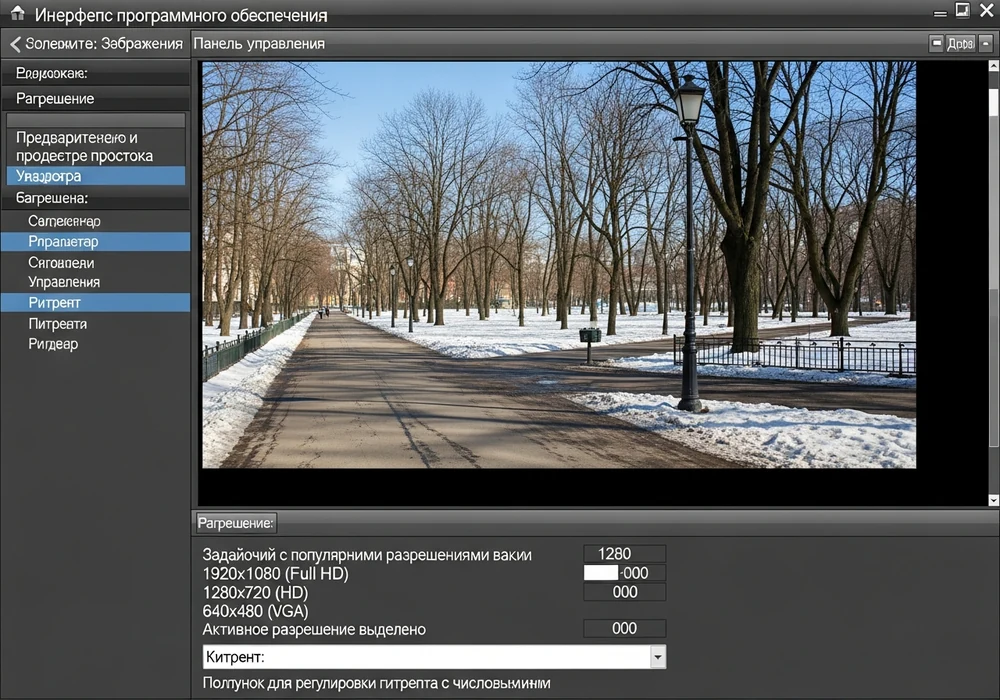Minimize the application window
The height and width of the screenshot is (700, 1000).
click(939, 13)
